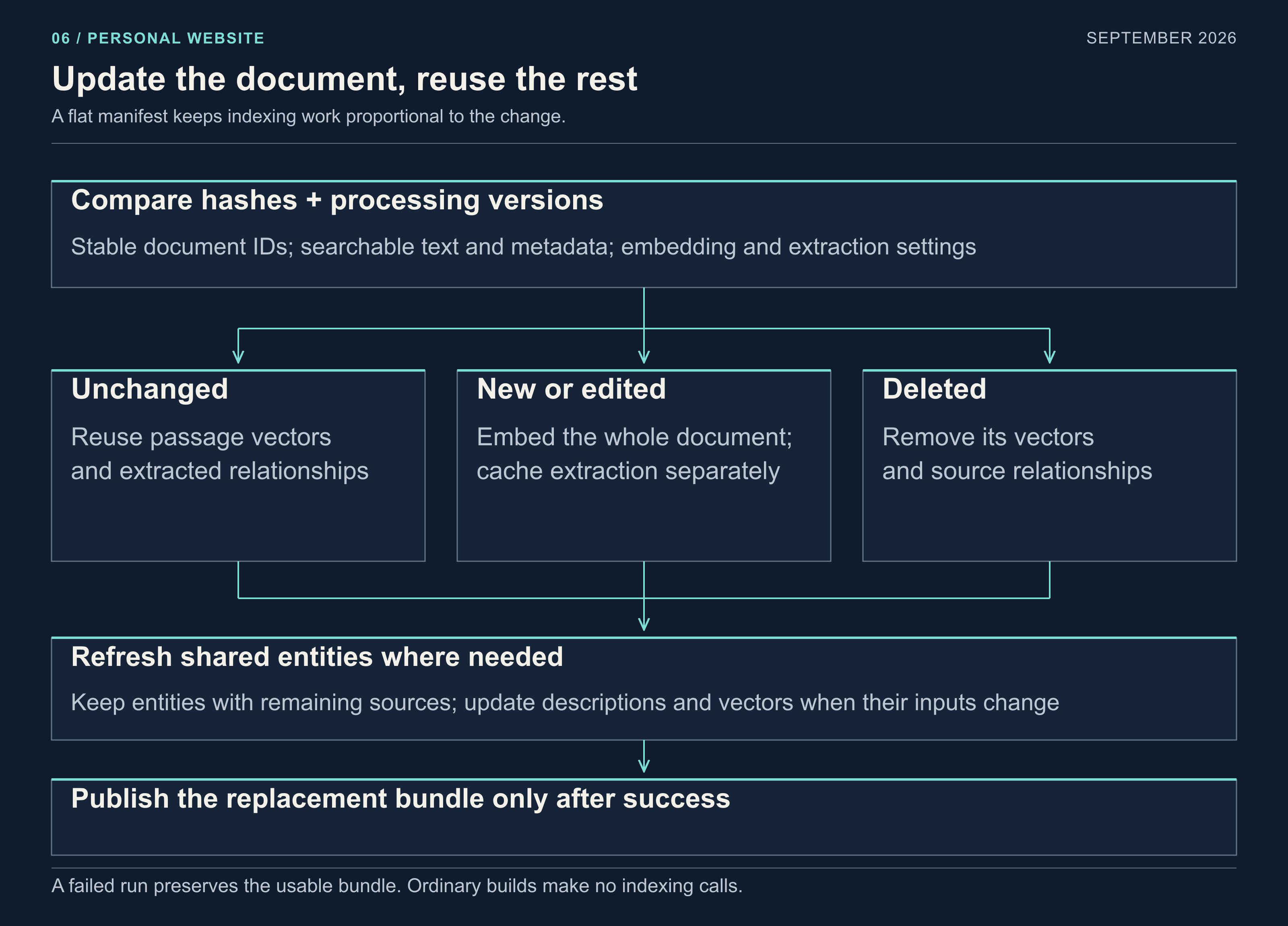1288x926 pixels.
Task: Select 'Refresh shared entities where needed' heading
Action: (317, 657)
